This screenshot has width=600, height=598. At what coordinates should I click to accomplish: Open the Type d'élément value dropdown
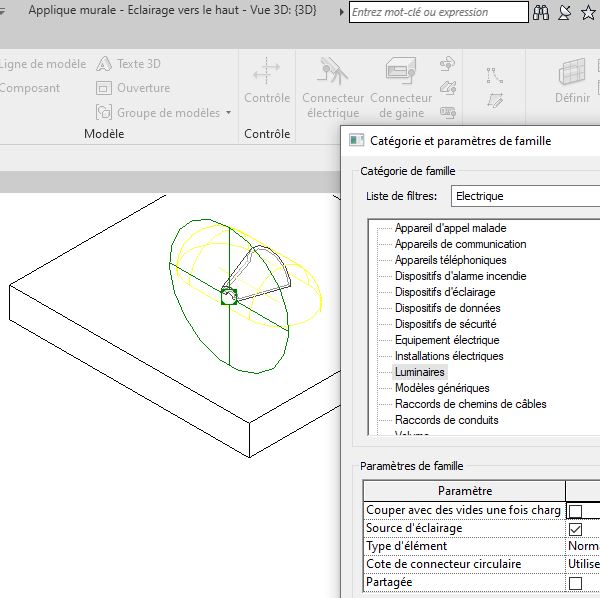click(x=583, y=547)
